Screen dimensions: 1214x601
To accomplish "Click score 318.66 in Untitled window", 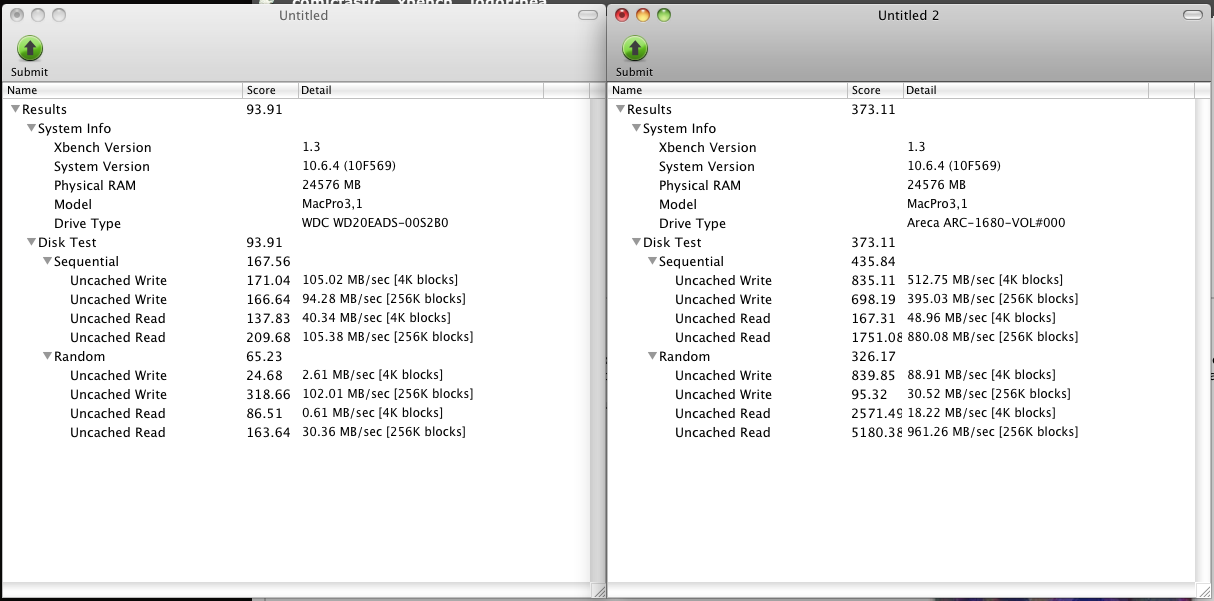I will point(268,394).
